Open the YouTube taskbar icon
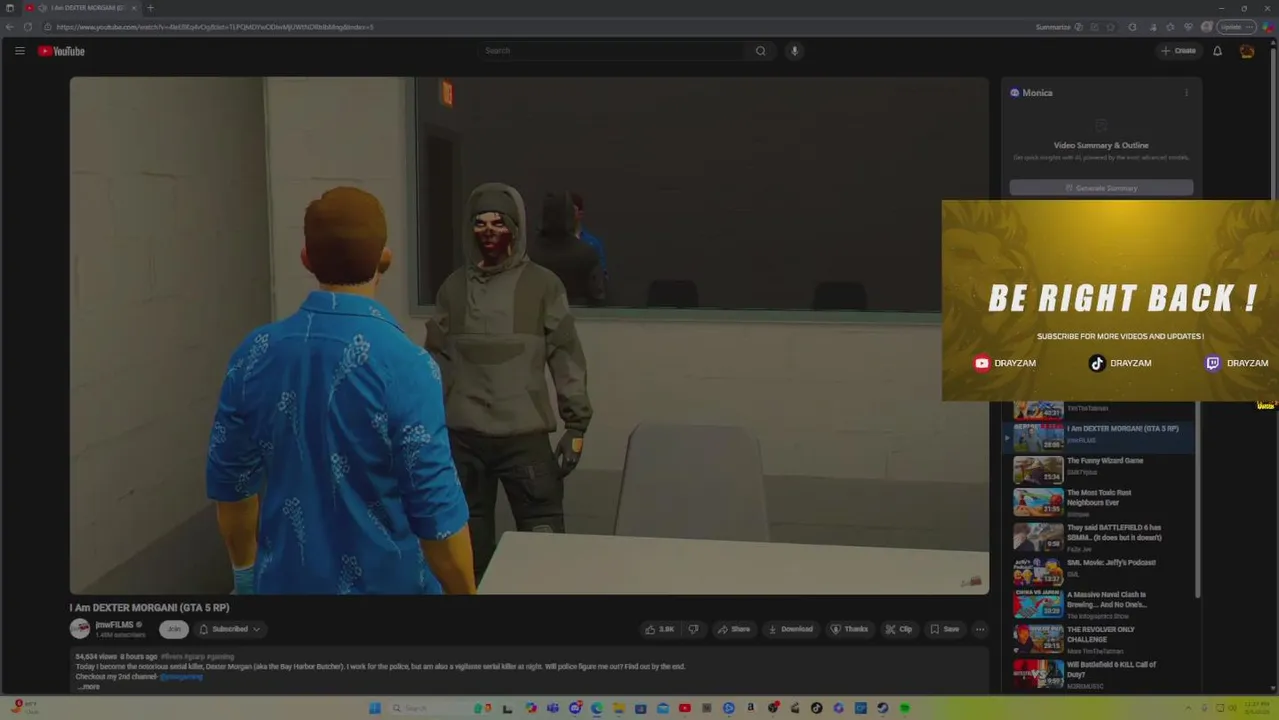This screenshot has height=720, width=1279. pyautogui.click(x=685, y=708)
